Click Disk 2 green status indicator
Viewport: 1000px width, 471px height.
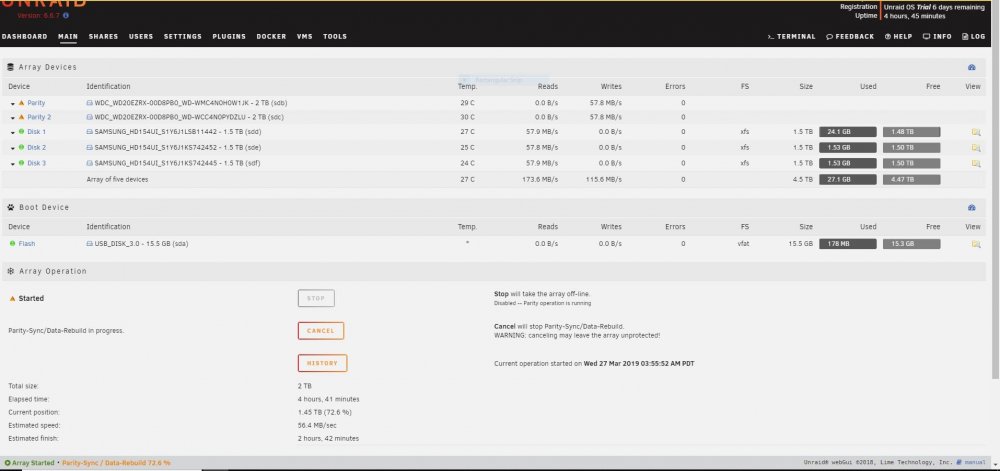21,147
